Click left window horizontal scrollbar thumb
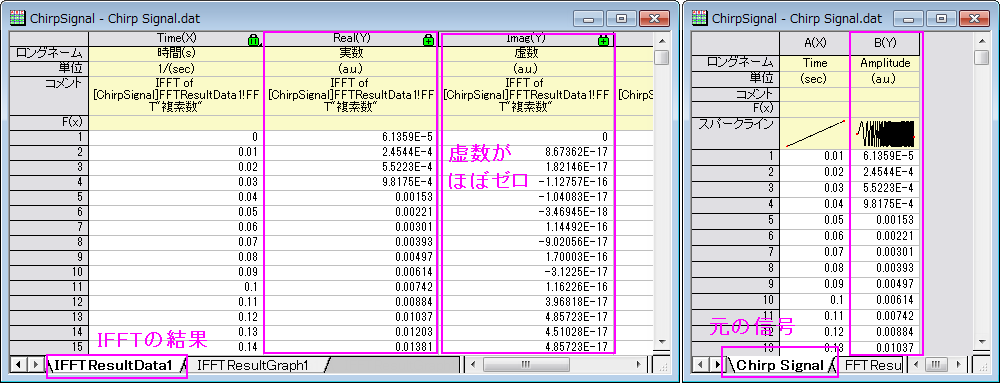Viewport: 1000px width, 383px height. (526, 365)
